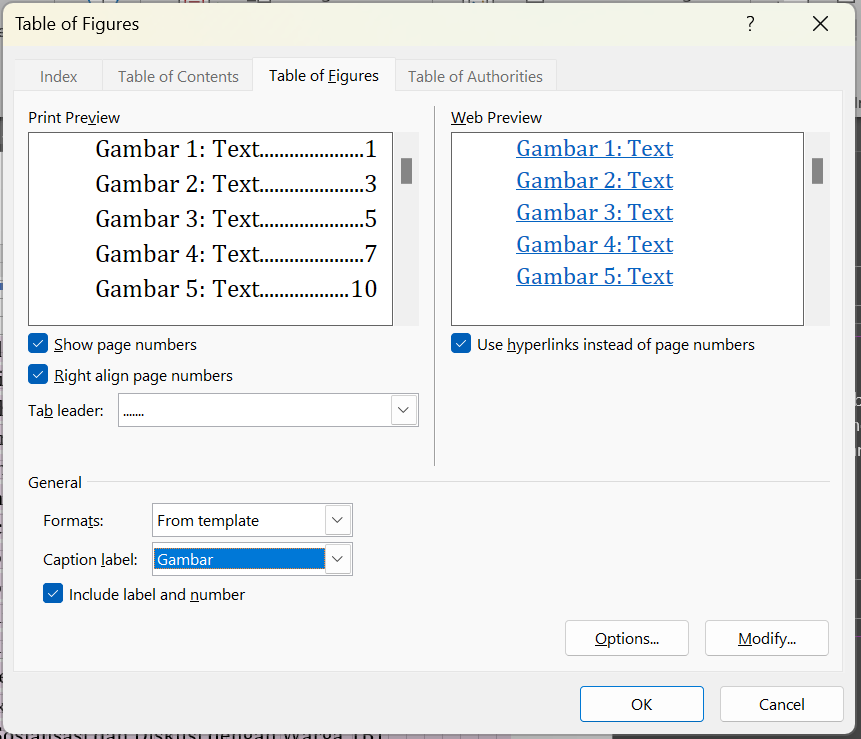This screenshot has width=861, height=739.
Task: Disable Use hyperlinks instead of page numbers
Action: [x=461, y=344]
